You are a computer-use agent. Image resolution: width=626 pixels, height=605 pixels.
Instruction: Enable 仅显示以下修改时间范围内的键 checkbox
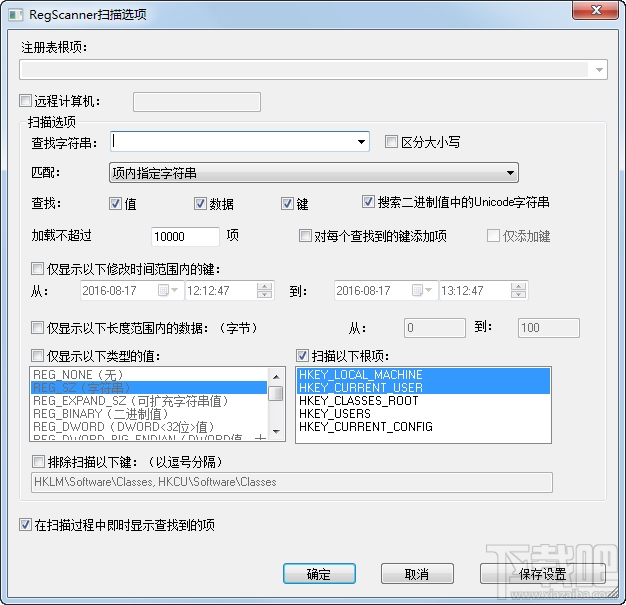(37, 269)
